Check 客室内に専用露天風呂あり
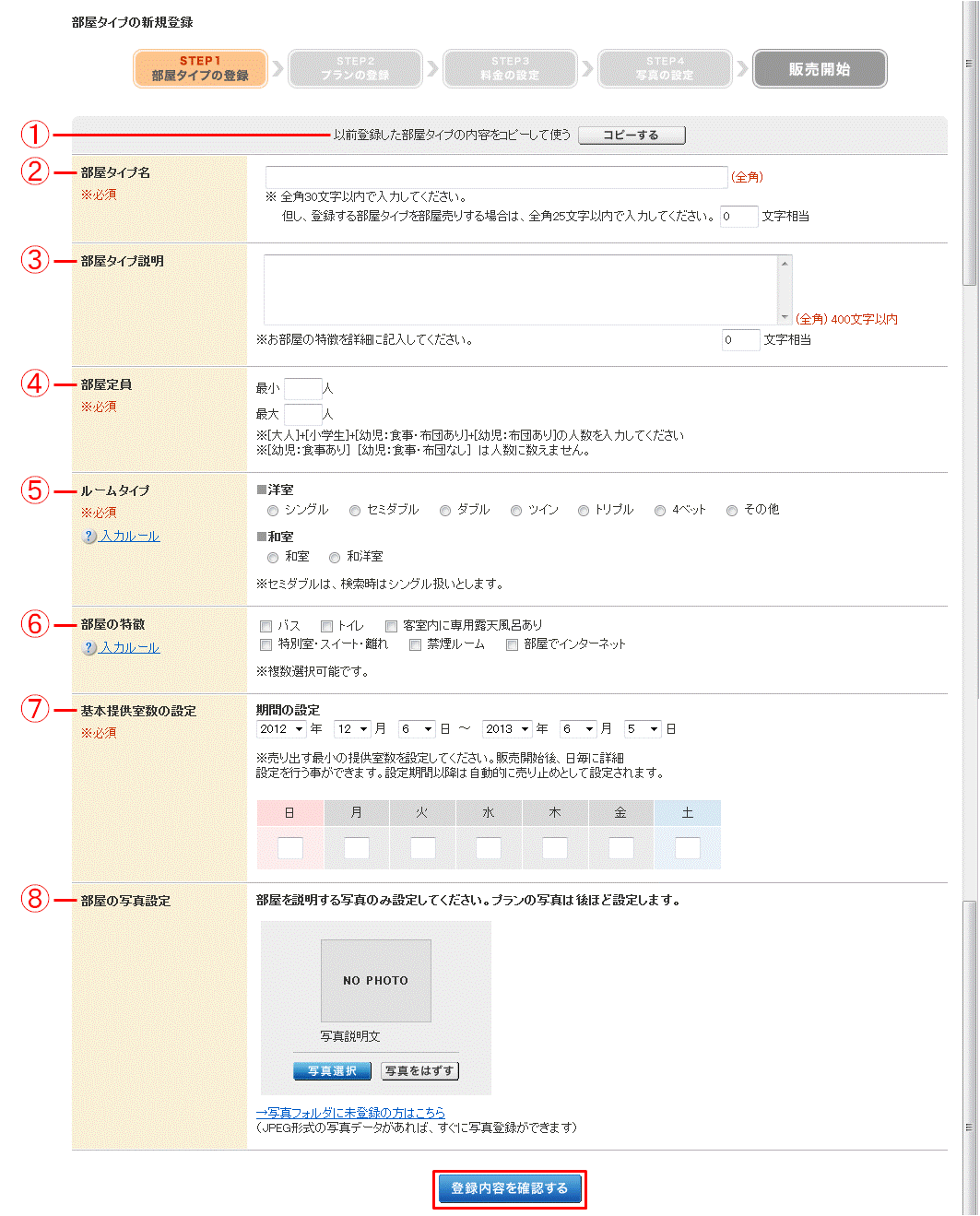 (x=391, y=625)
